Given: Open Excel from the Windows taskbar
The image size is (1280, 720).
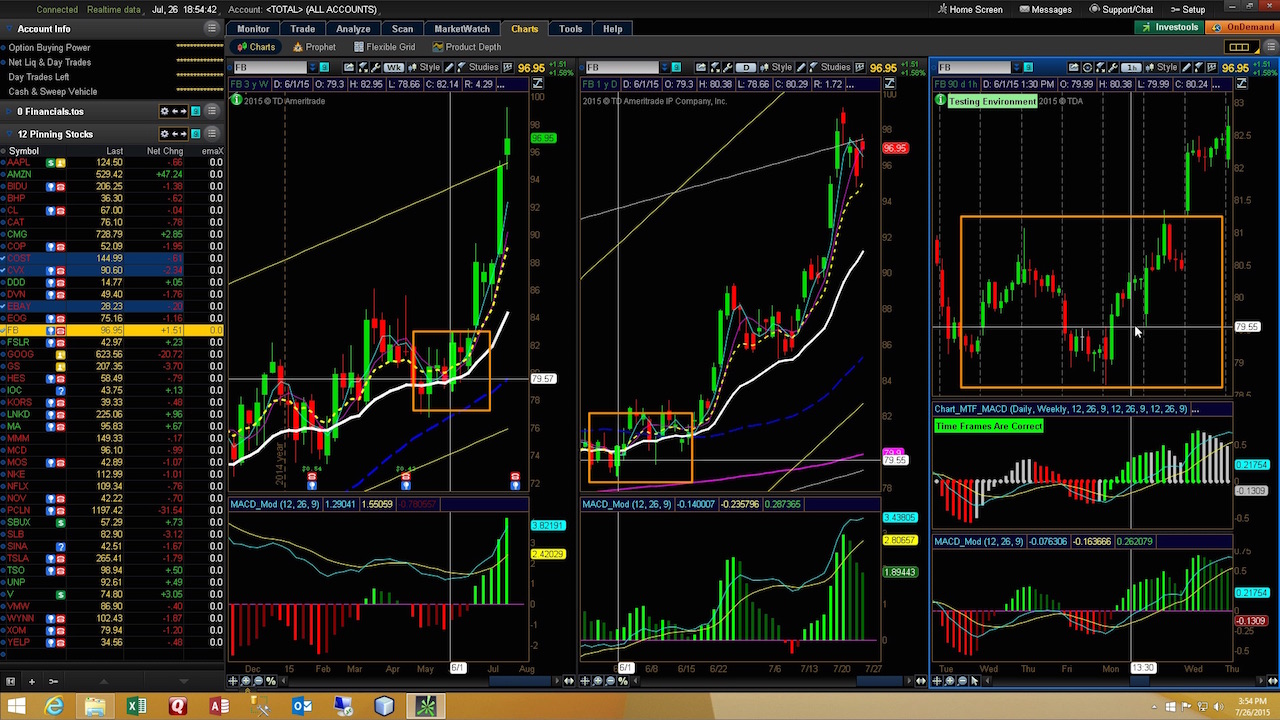Looking at the screenshot, I should [136, 707].
